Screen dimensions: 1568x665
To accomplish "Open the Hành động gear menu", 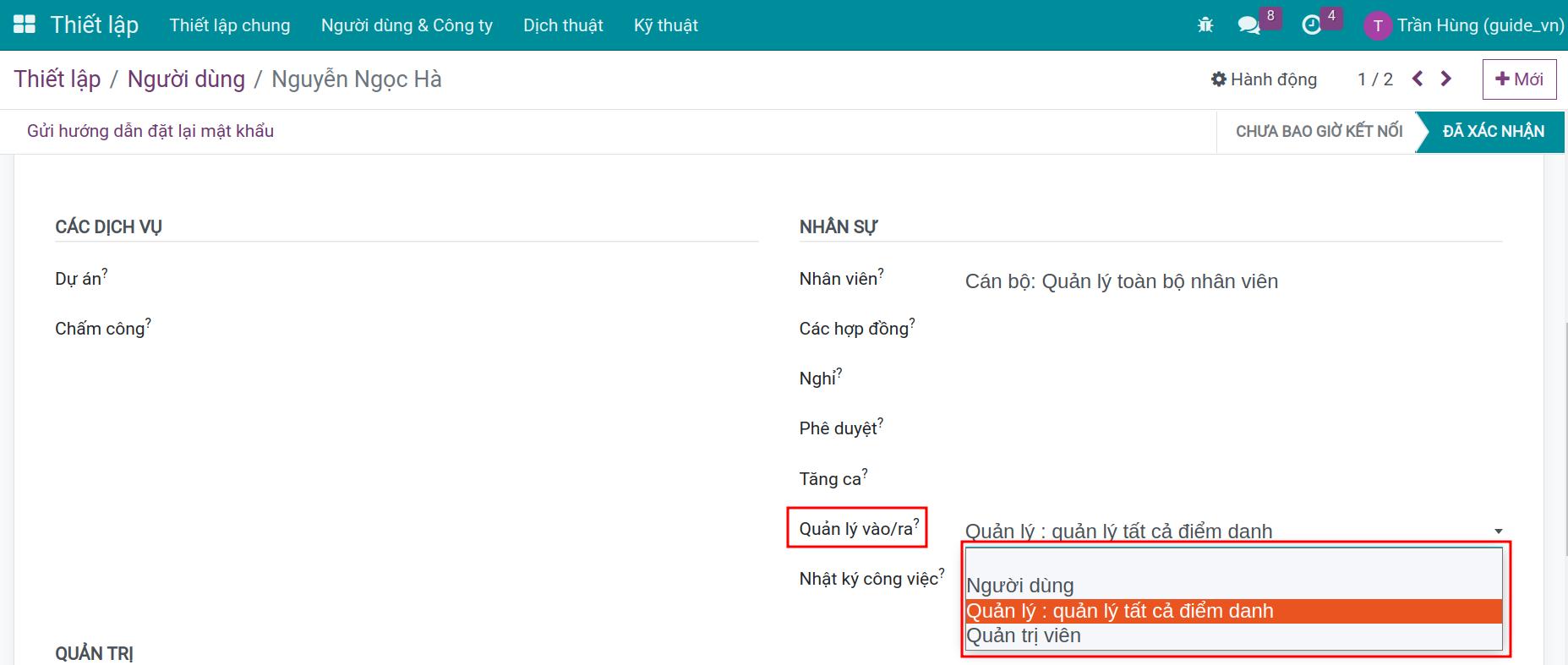I will [1264, 79].
